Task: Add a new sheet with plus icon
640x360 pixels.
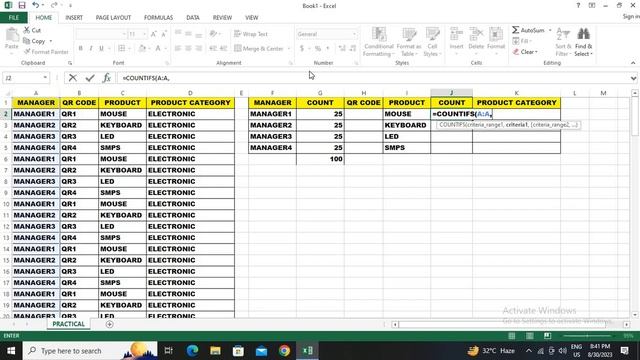Action: click(x=109, y=324)
